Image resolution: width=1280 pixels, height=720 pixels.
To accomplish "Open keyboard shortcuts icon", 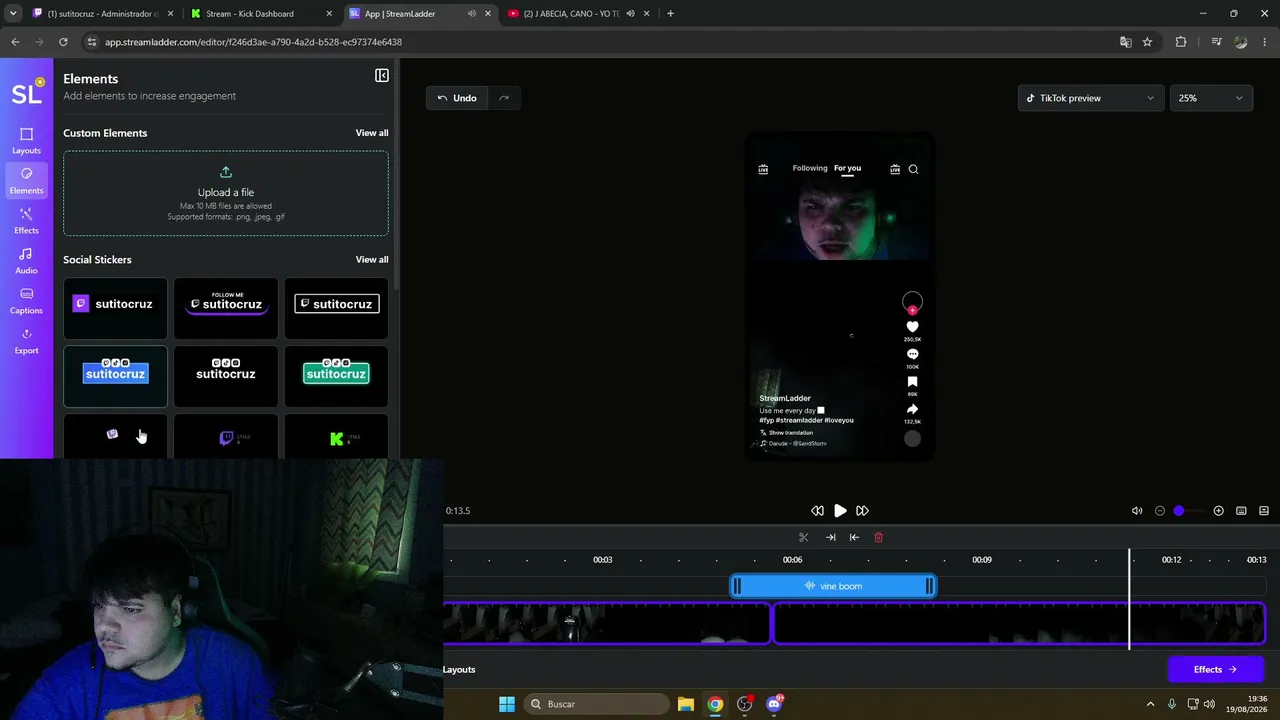I will (x=1241, y=511).
